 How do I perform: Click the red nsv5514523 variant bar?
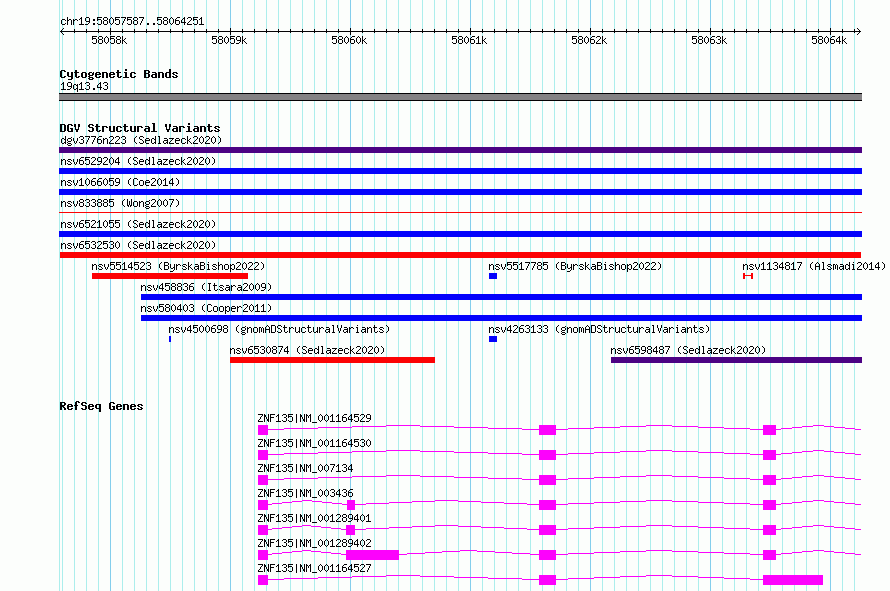(170, 276)
